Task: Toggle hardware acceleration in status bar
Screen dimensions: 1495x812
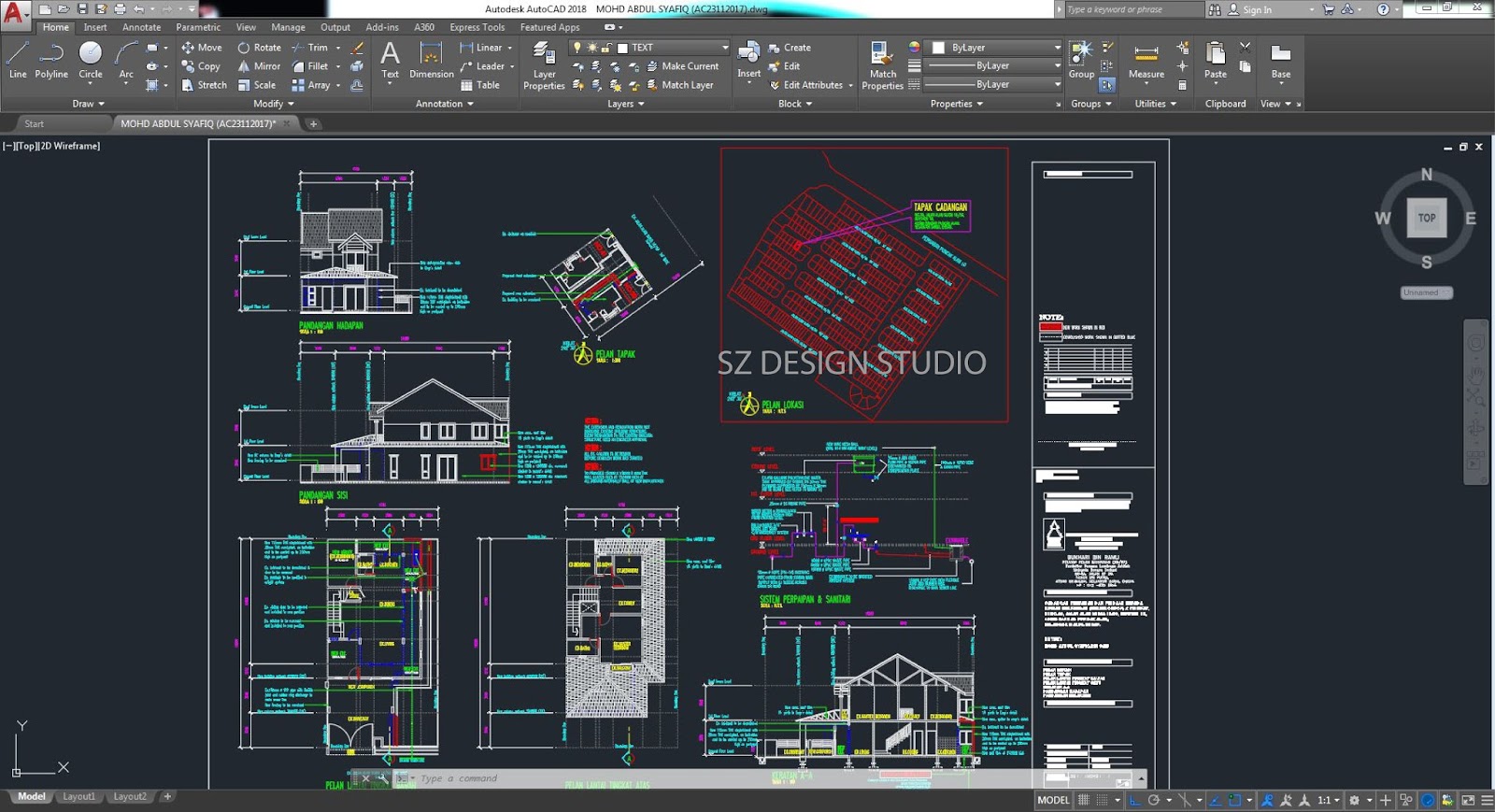Action: click(x=1428, y=800)
